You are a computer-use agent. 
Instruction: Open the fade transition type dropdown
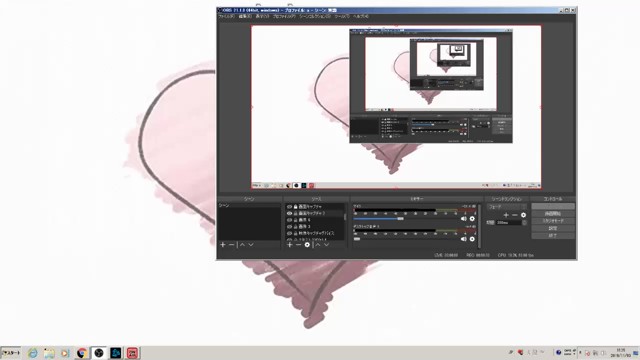pos(507,207)
